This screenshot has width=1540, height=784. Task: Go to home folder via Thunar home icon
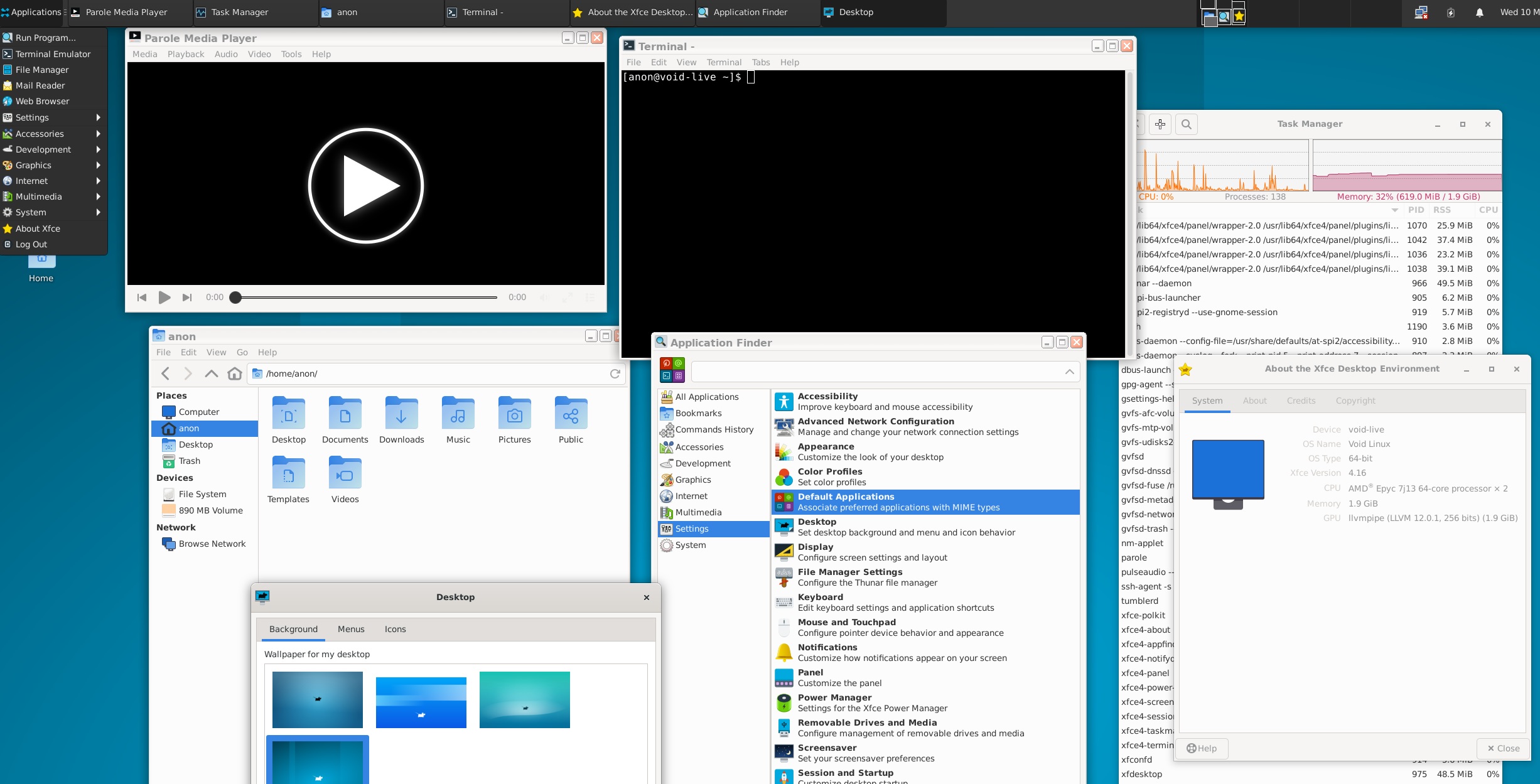point(234,373)
